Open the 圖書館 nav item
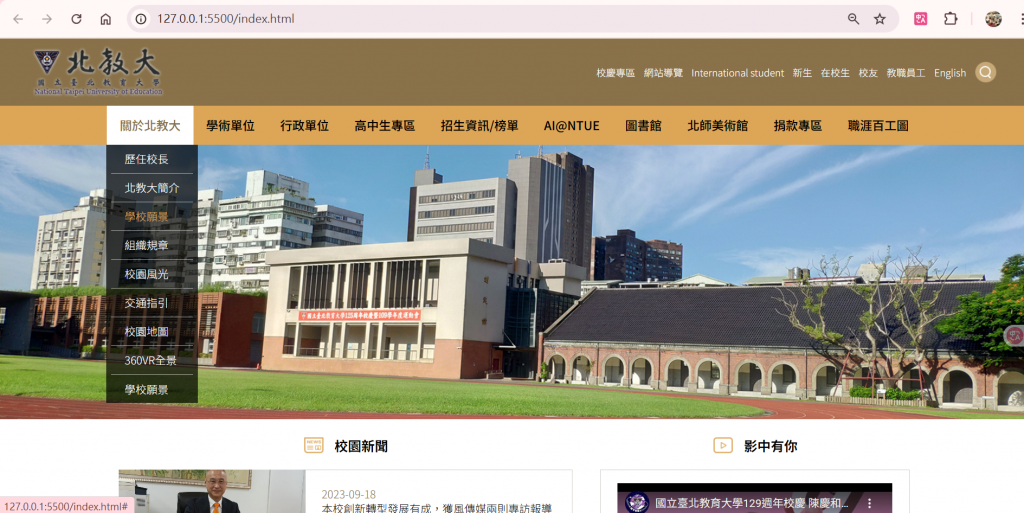 coord(643,125)
